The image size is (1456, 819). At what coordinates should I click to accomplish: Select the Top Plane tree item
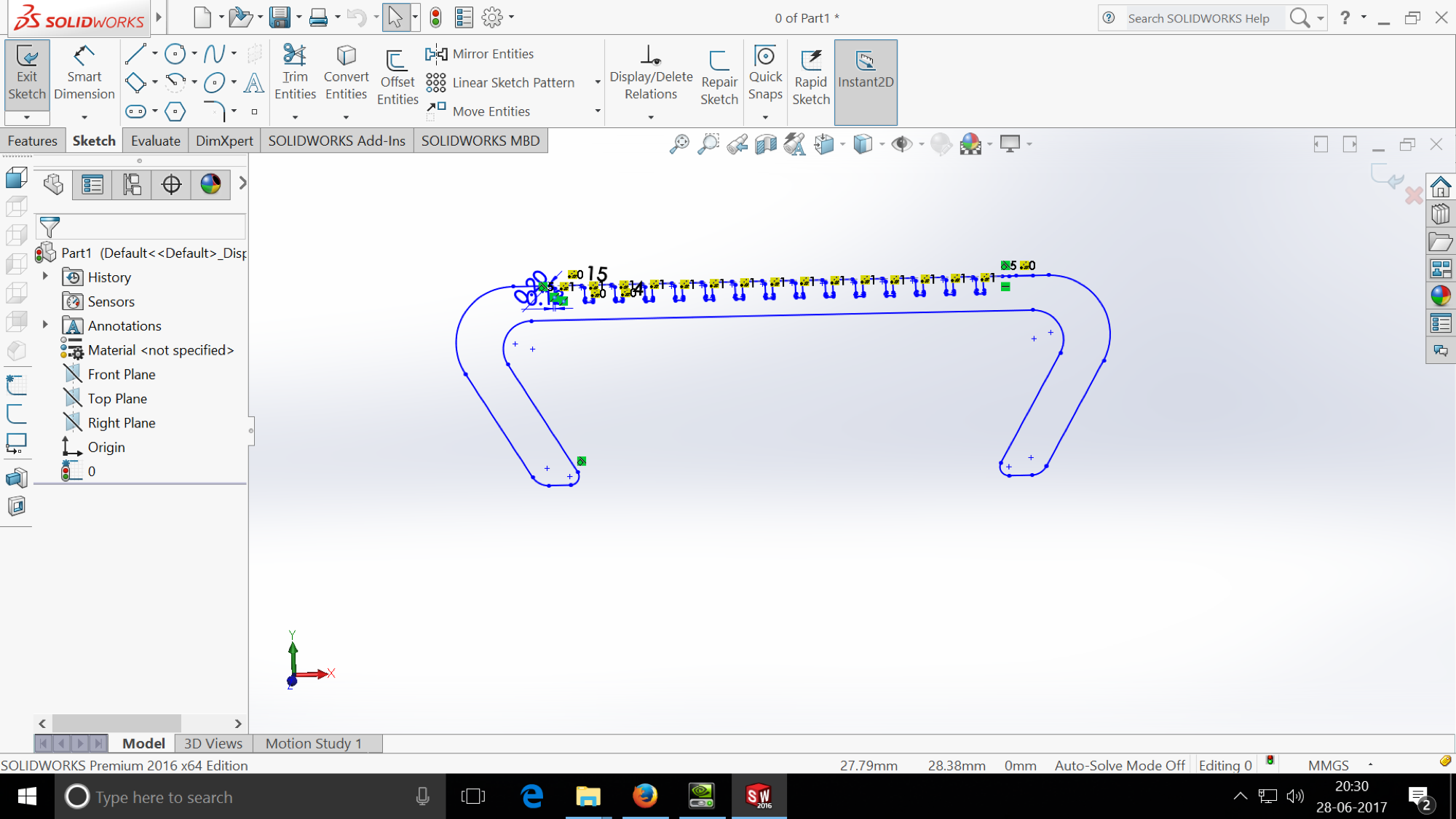[x=117, y=398]
